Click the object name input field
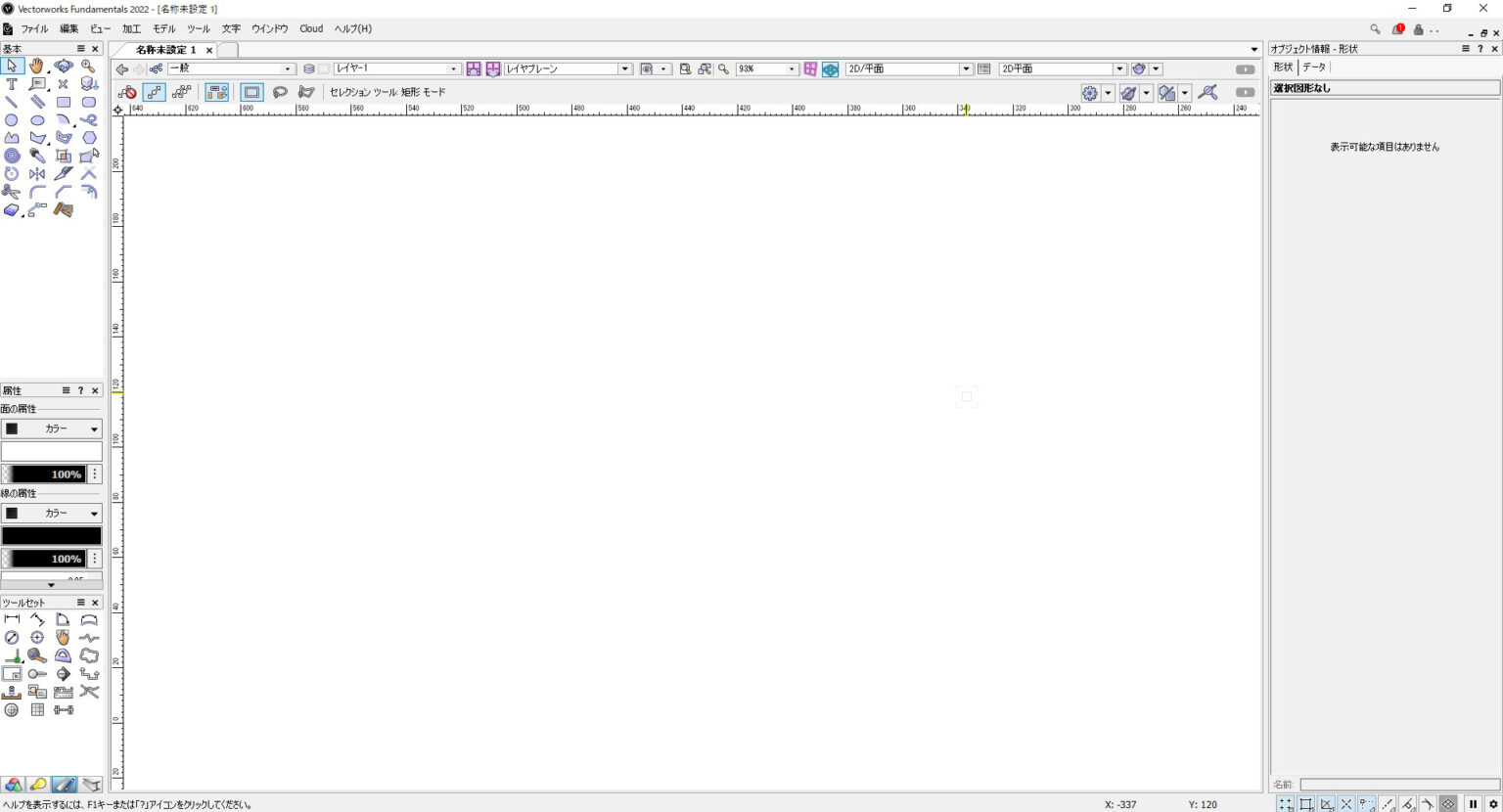 1399,785
